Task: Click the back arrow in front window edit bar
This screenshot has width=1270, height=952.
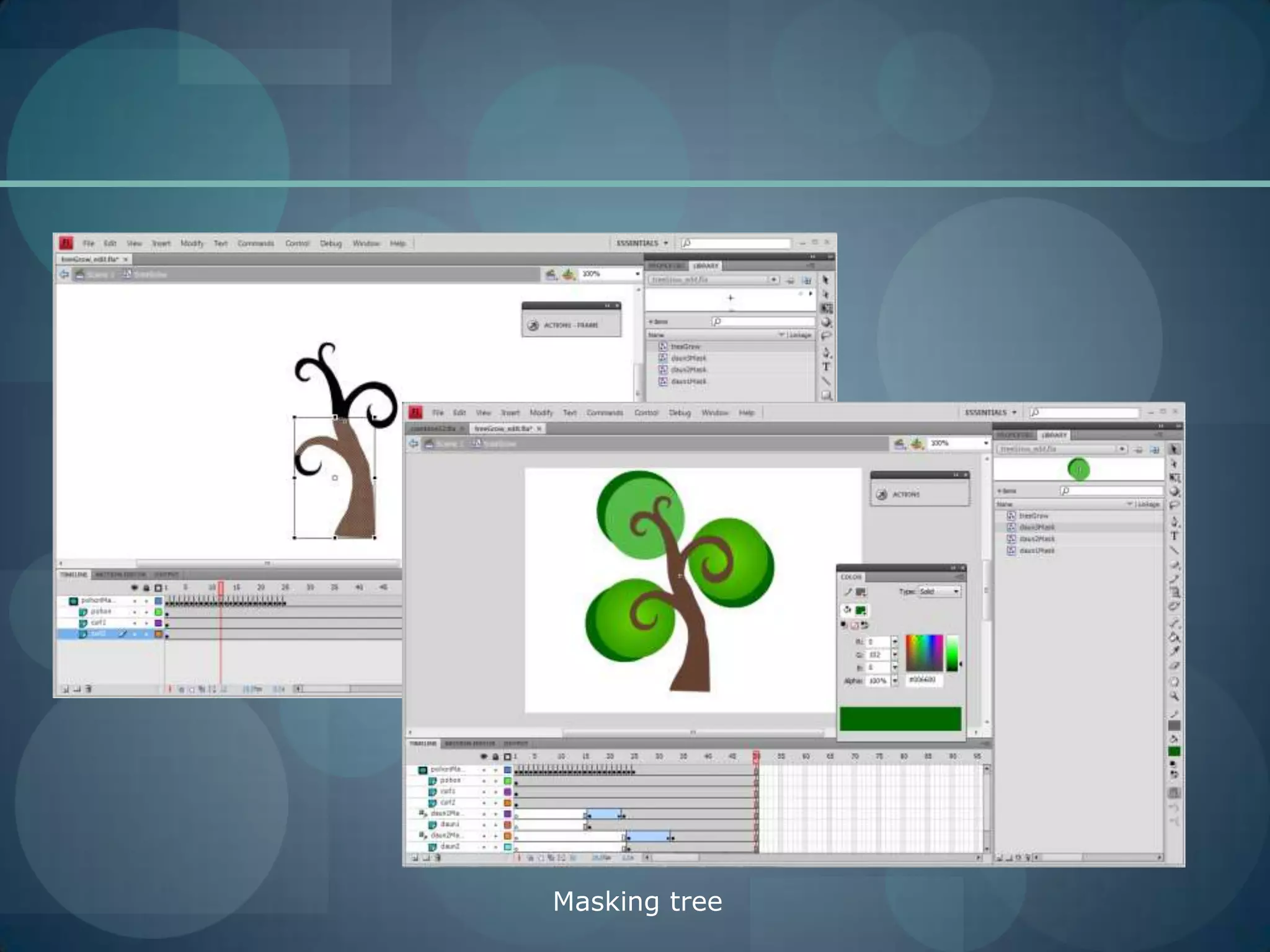Action: (x=414, y=444)
